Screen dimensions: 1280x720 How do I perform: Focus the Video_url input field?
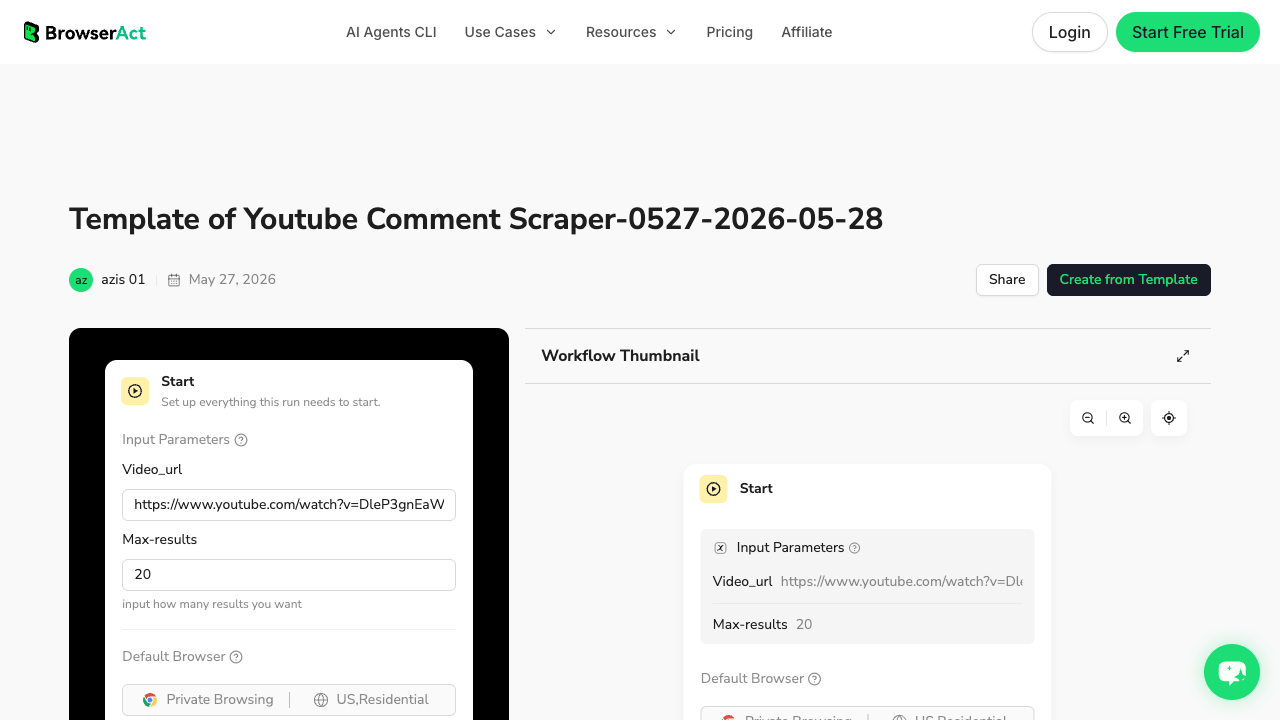(289, 505)
